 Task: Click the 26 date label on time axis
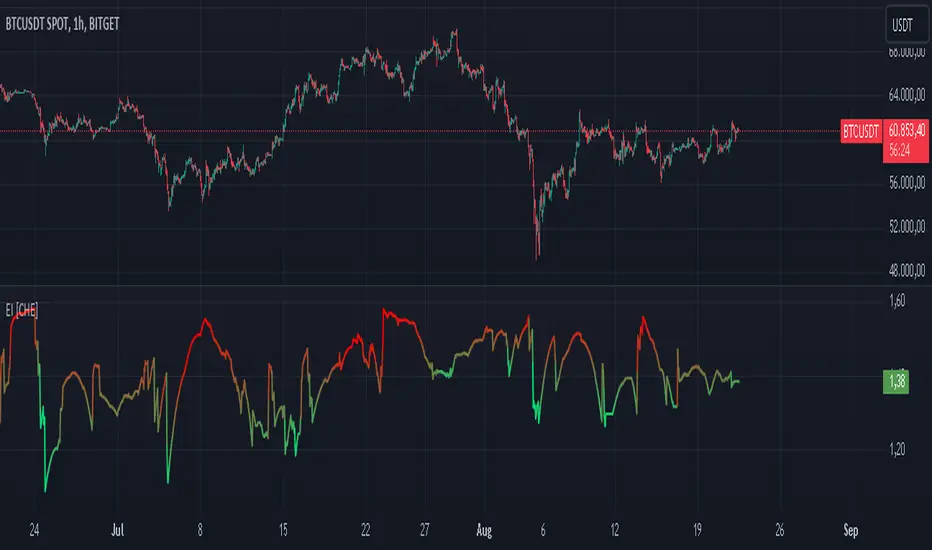tap(780, 530)
